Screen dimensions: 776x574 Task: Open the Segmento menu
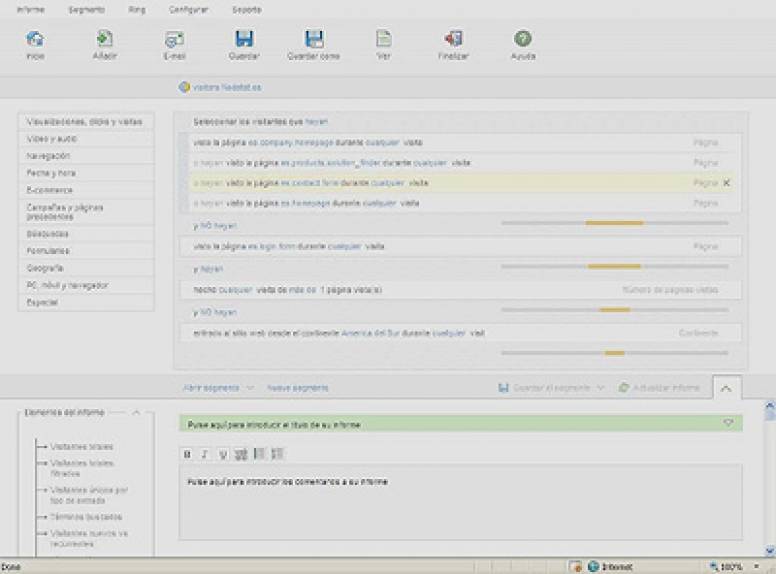[87, 9]
